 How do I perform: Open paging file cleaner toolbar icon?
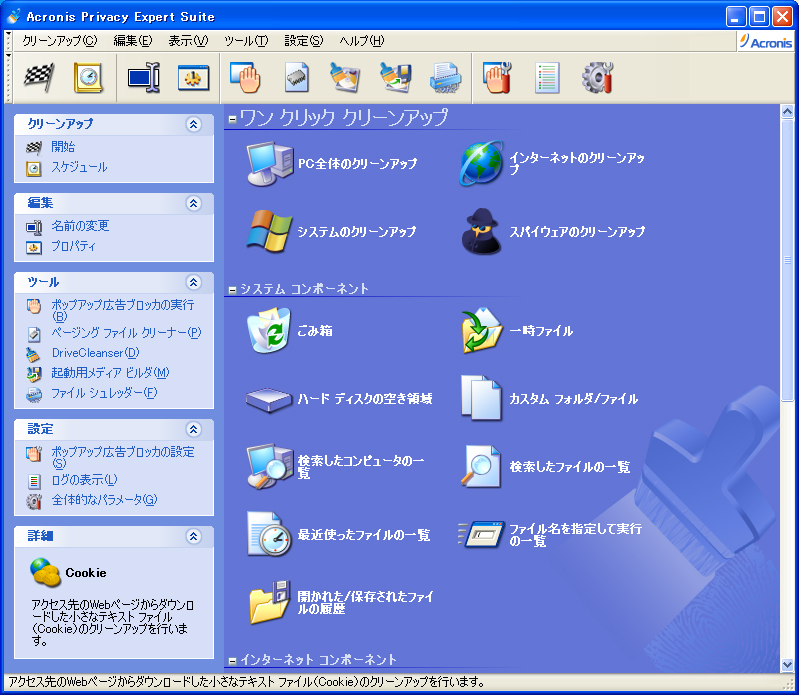(x=297, y=77)
